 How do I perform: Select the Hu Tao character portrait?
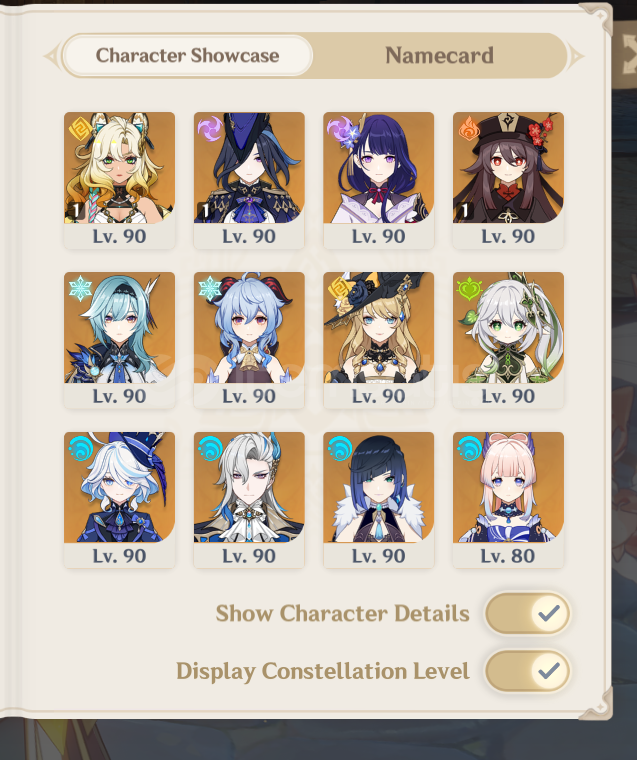[508, 180]
